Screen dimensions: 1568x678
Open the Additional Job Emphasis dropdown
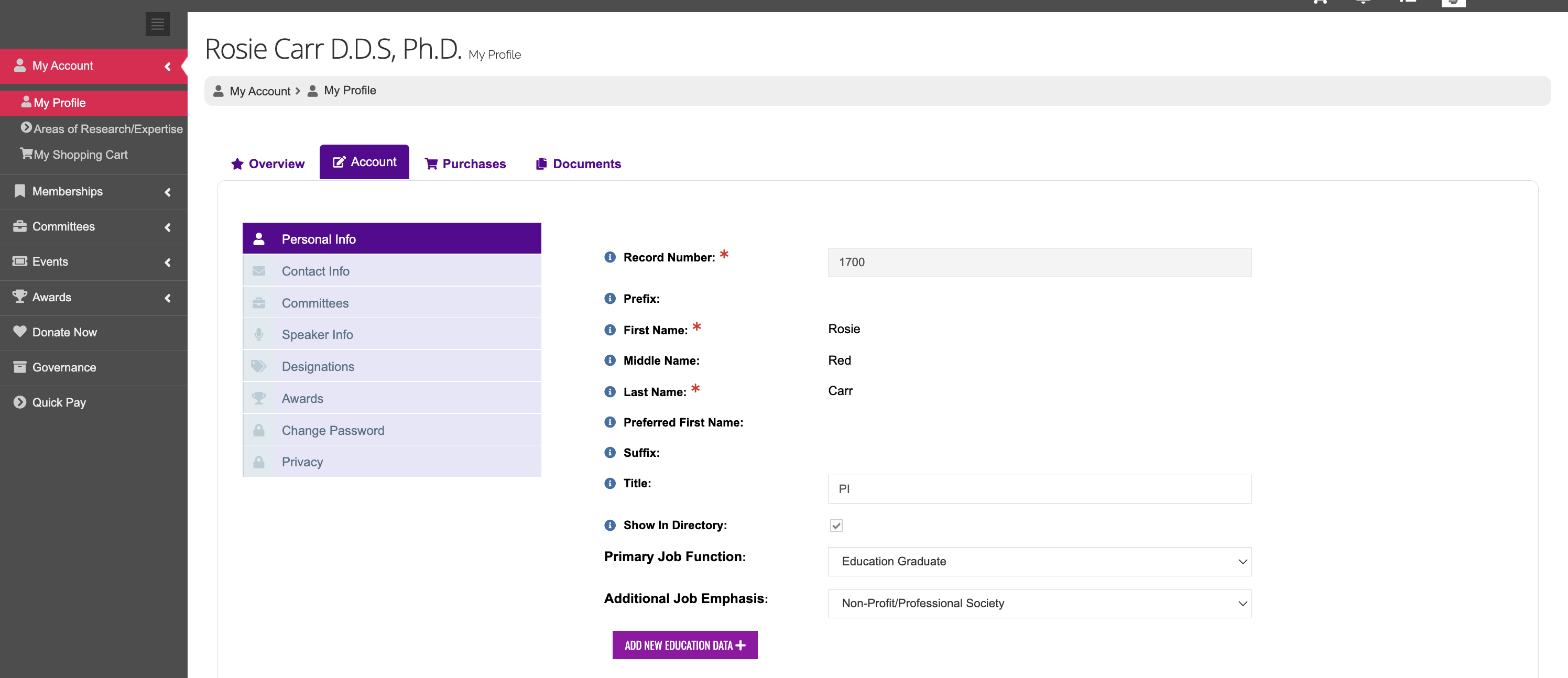[1039, 603]
